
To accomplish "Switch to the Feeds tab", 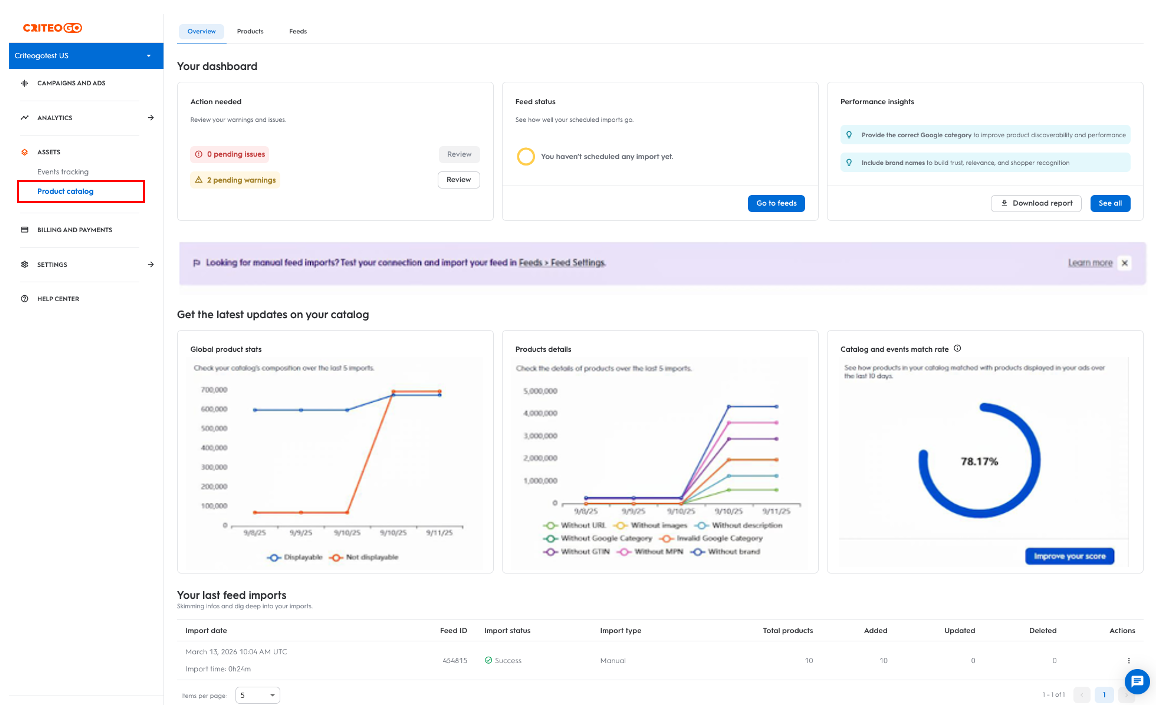I will 298,32.
